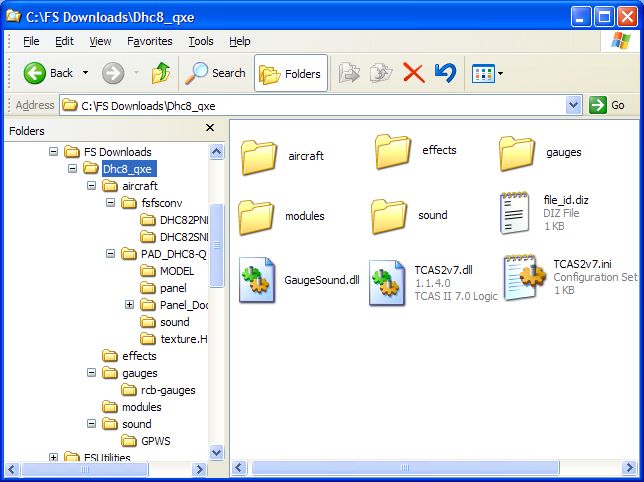644x482 pixels.
Task: Click the Up folder toolbar icon
Action: tap(161, 73)
